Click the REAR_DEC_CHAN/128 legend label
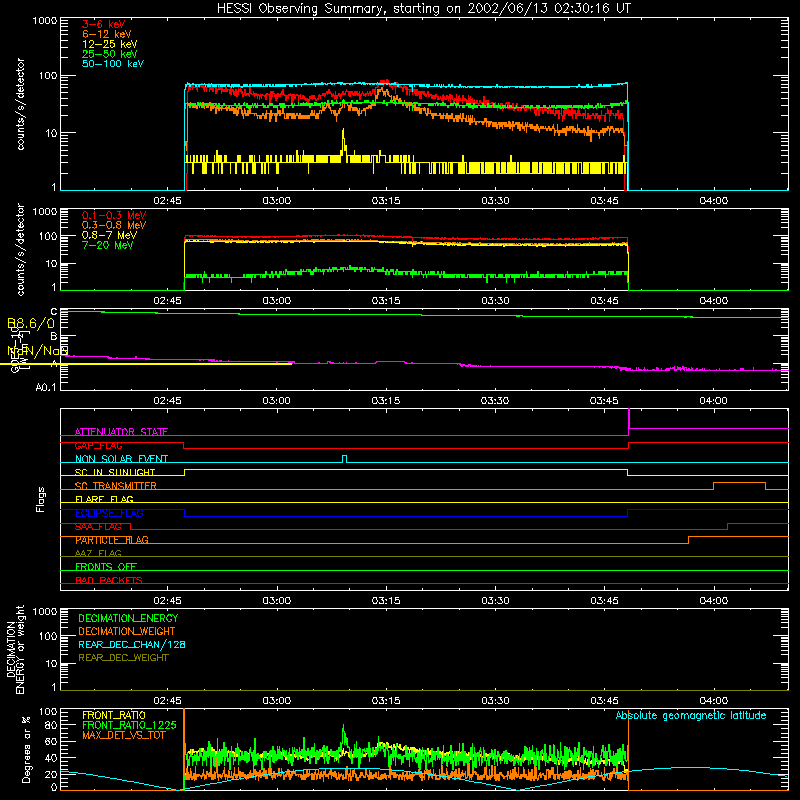This screenshot has height=800, width=800. coord(132,645)
